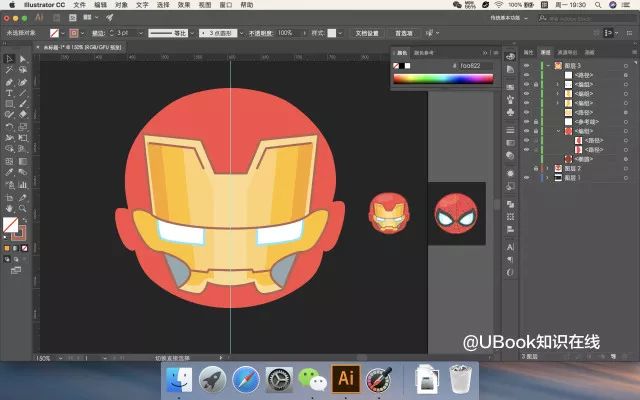Select the Rectangle tool
Image resolution: width=640 pixels, height=400 pixels.
[9, 104]
